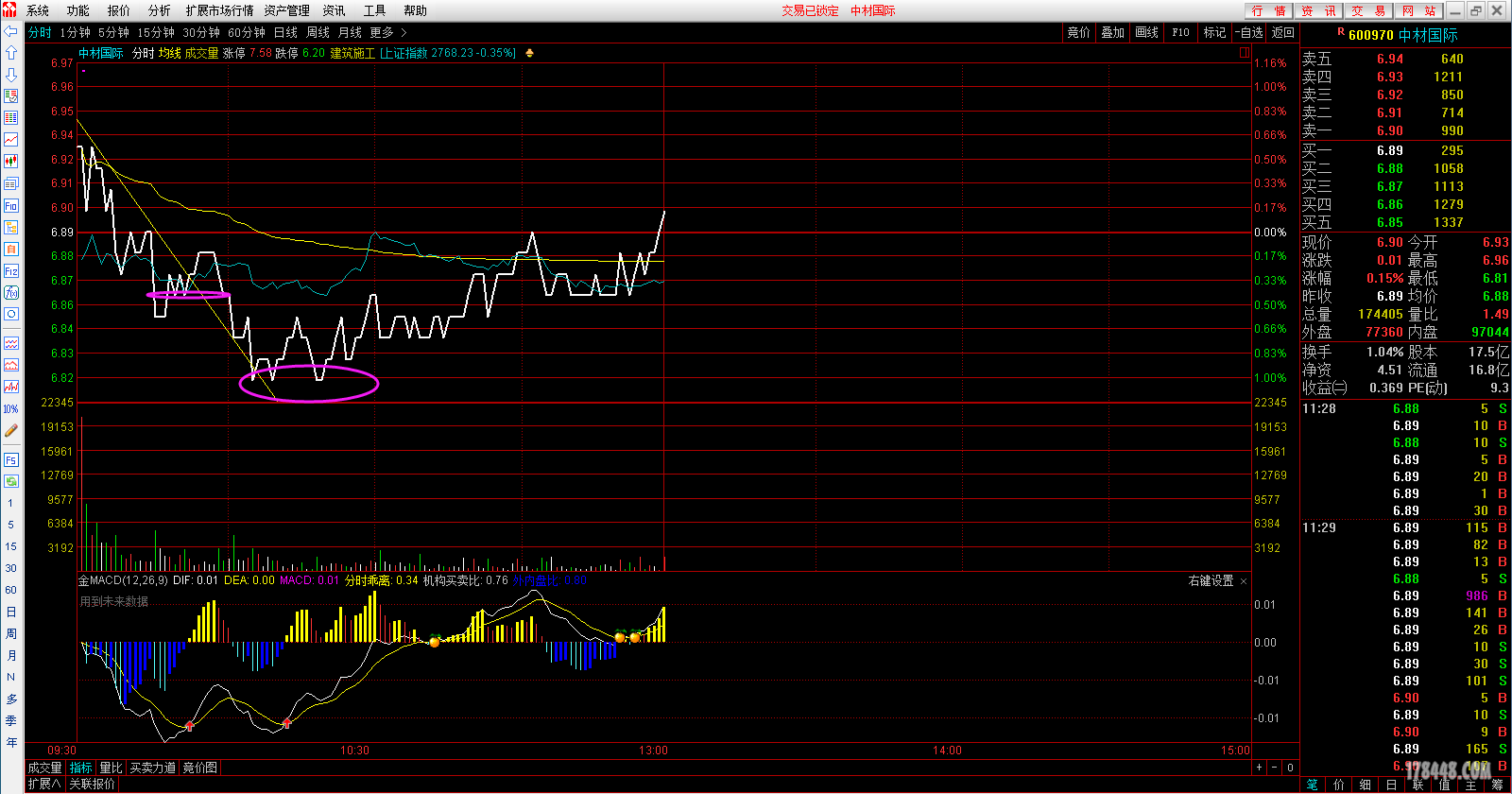Click the 行情 button in title bar
The image size is (1512, 794).
pos(1268,10)
